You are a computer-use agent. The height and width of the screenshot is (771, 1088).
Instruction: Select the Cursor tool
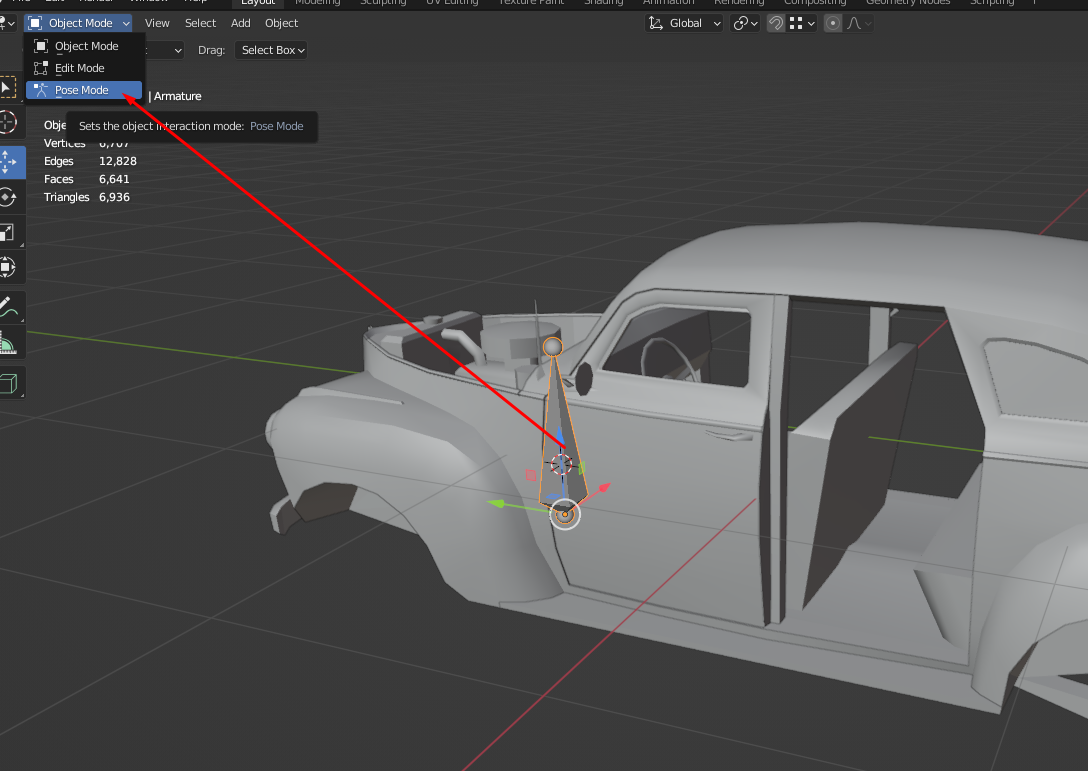pos(8,123)
